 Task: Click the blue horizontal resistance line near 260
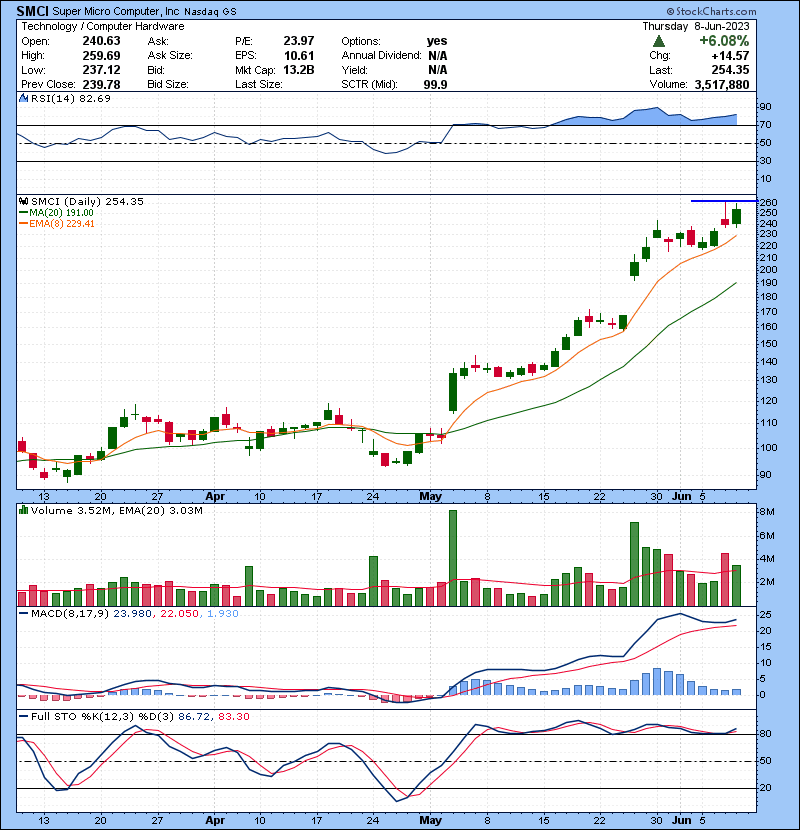pyautogui.click(x=724, y=201)
